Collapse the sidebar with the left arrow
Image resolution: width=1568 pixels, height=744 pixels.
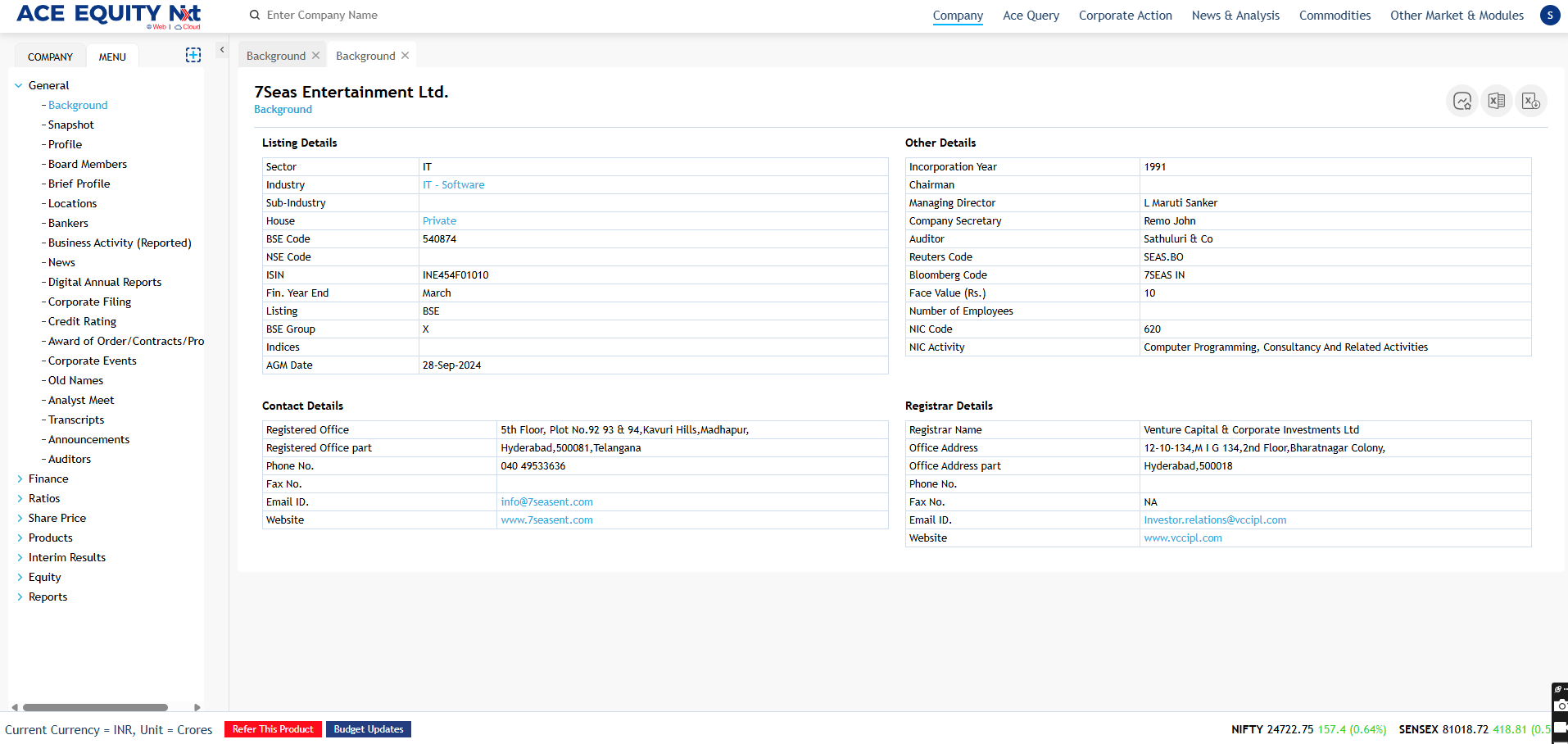[222, 50]
